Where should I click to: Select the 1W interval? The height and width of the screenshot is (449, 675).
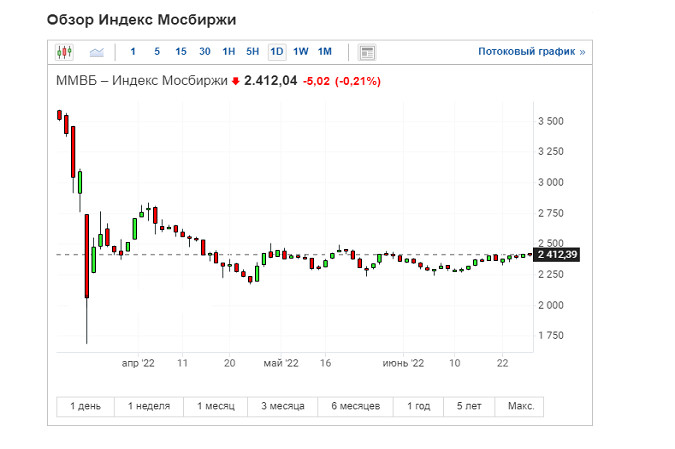coord(301,52)
